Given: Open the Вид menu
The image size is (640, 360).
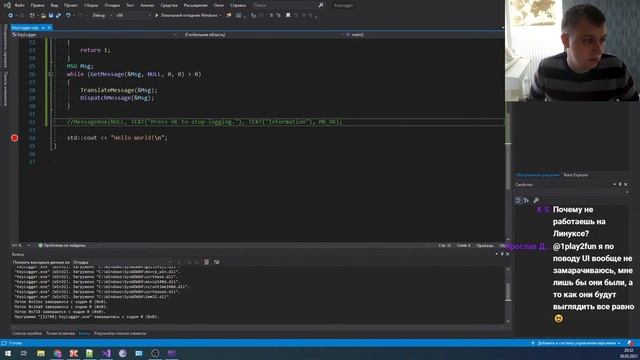Looking at the screenshot, I should tap(54, 5).
